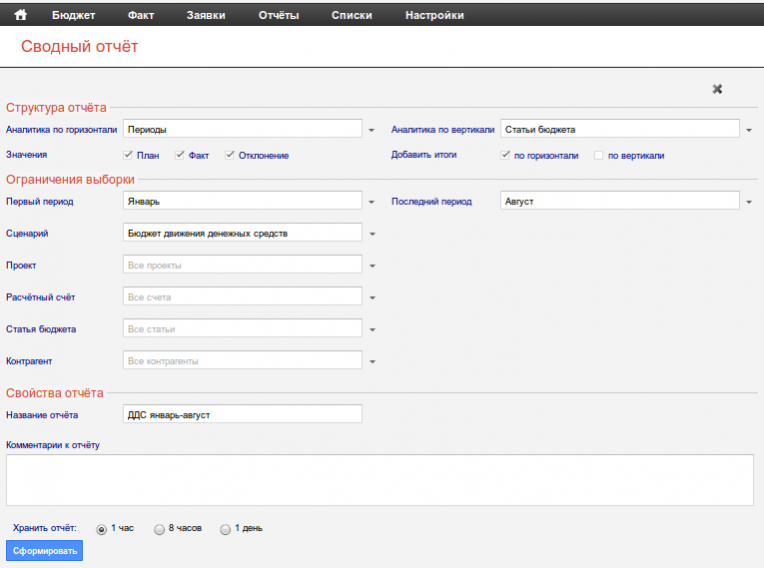Open the Контрагент dropdown arrow
This screenshot has width=764, height=568.
371,361
